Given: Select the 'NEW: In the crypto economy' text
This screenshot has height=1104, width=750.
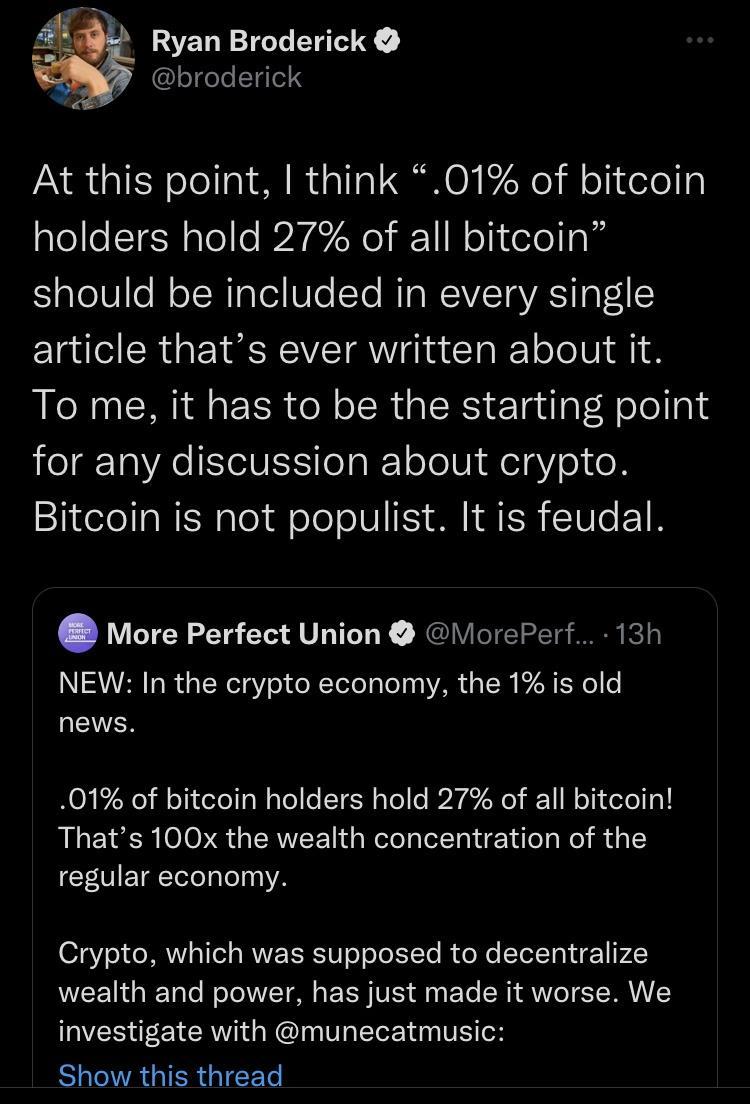Looking at the screenshot, I should click(340, 683).
